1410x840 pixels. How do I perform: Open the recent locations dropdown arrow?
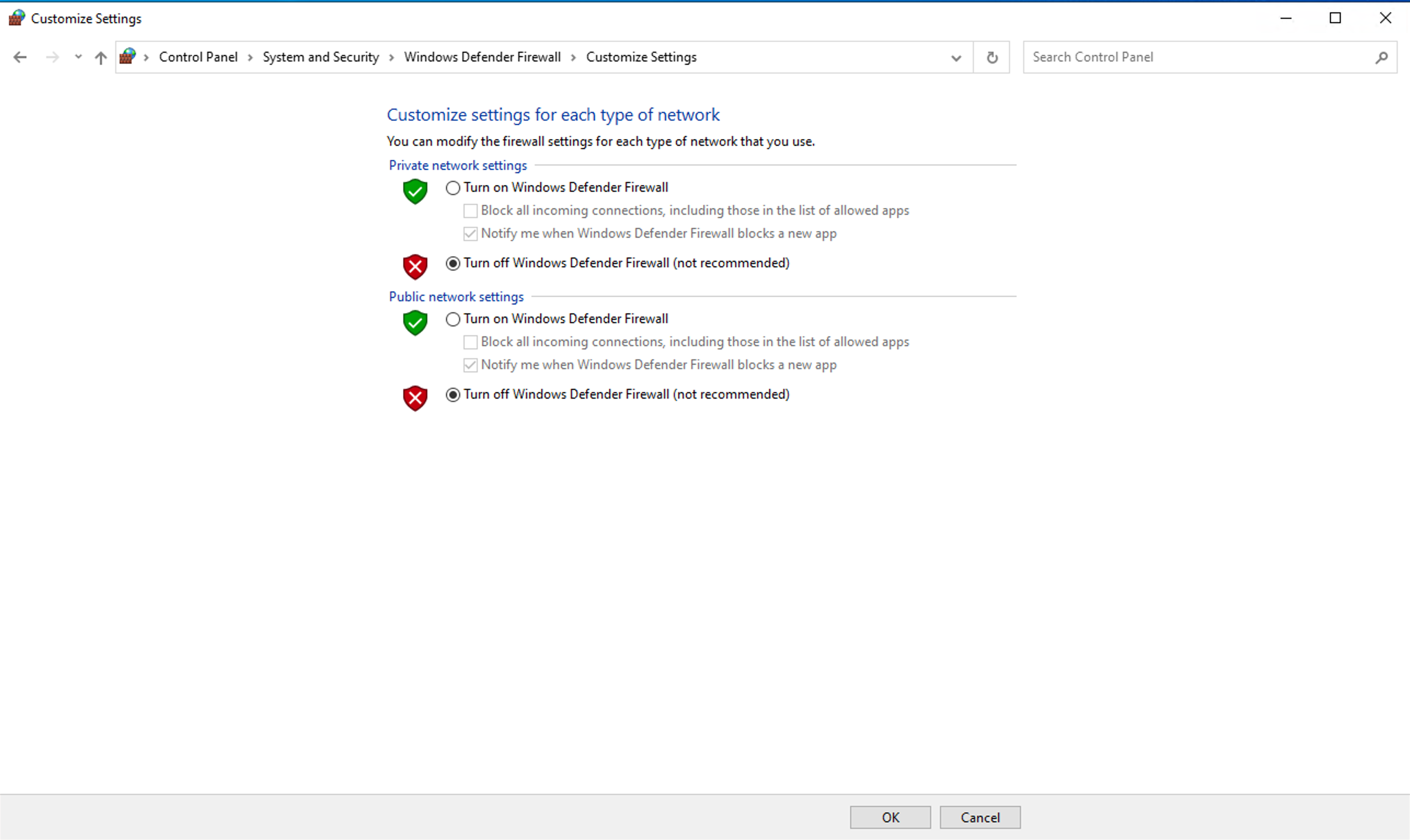point(78,57)
